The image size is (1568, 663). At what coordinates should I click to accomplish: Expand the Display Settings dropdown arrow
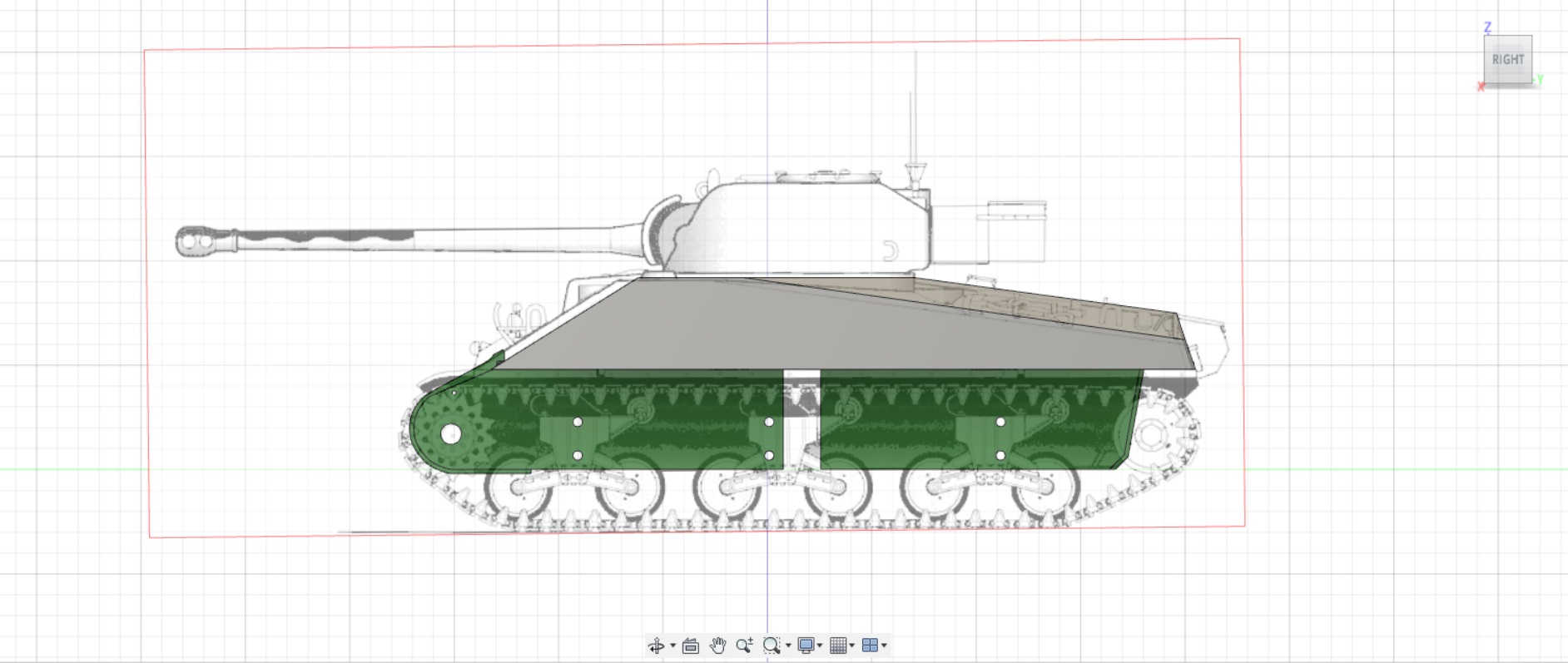pos(820,646)
